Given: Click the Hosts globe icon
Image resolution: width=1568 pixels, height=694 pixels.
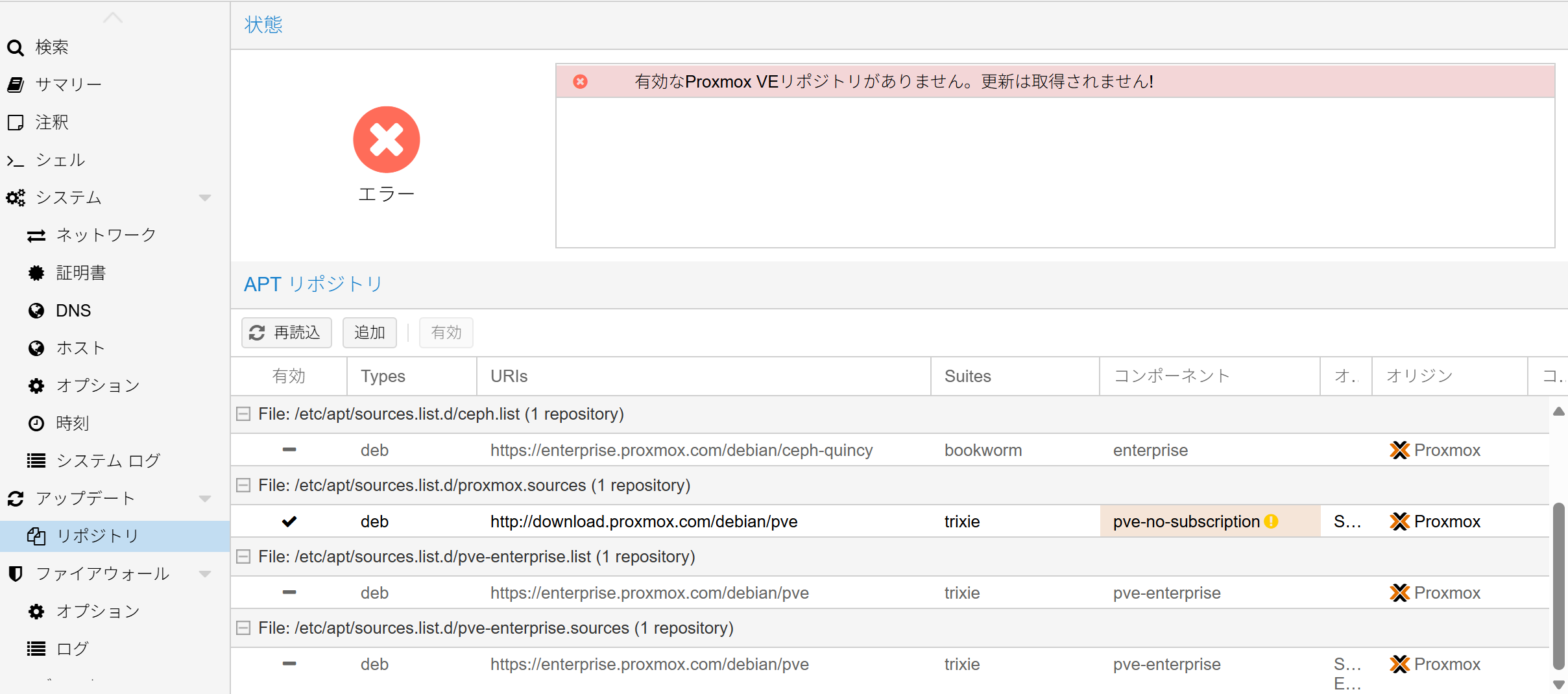Looking at the screenshot, I should [36, 348].
